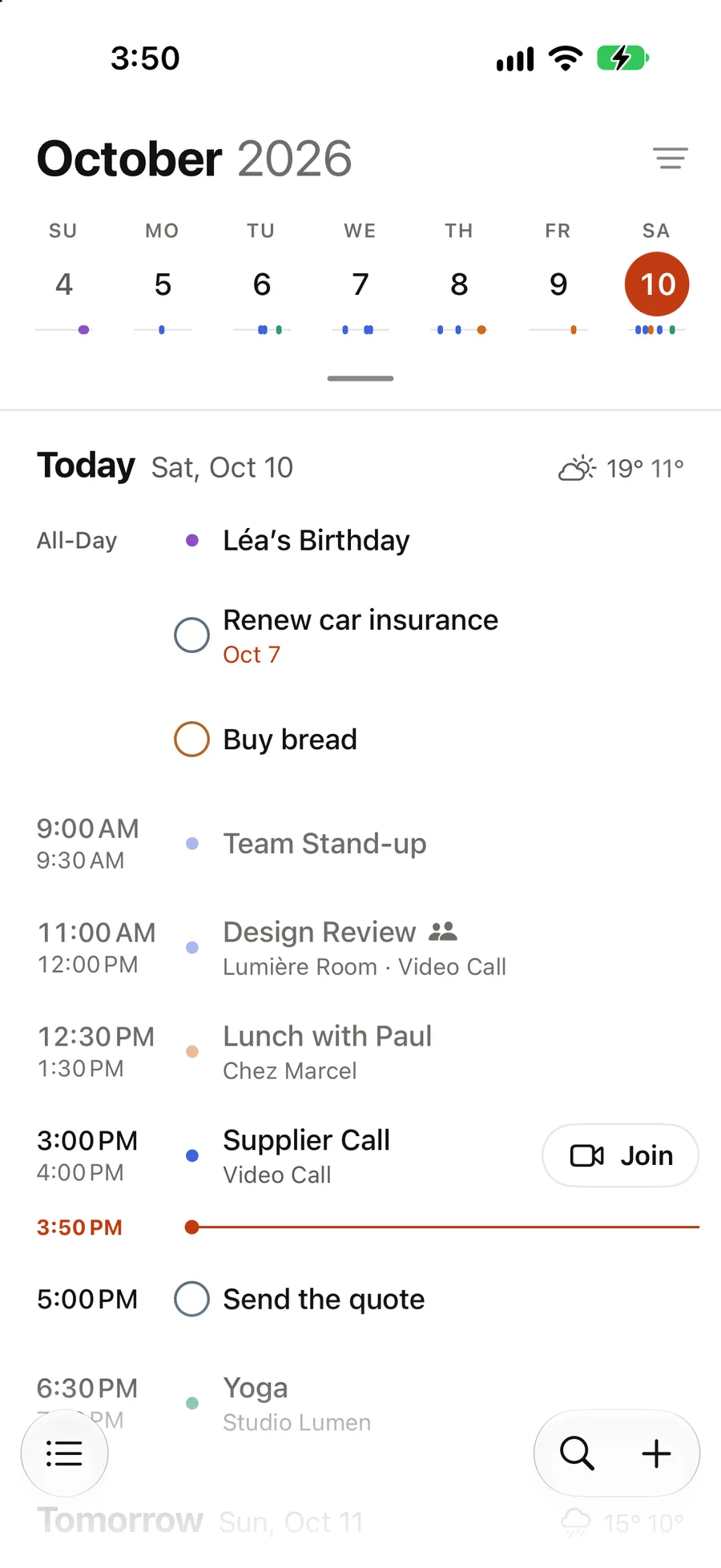Tap the Wi-Fi icon in status bar
This screenshot has height=1568, width=721.
(566, 58)
